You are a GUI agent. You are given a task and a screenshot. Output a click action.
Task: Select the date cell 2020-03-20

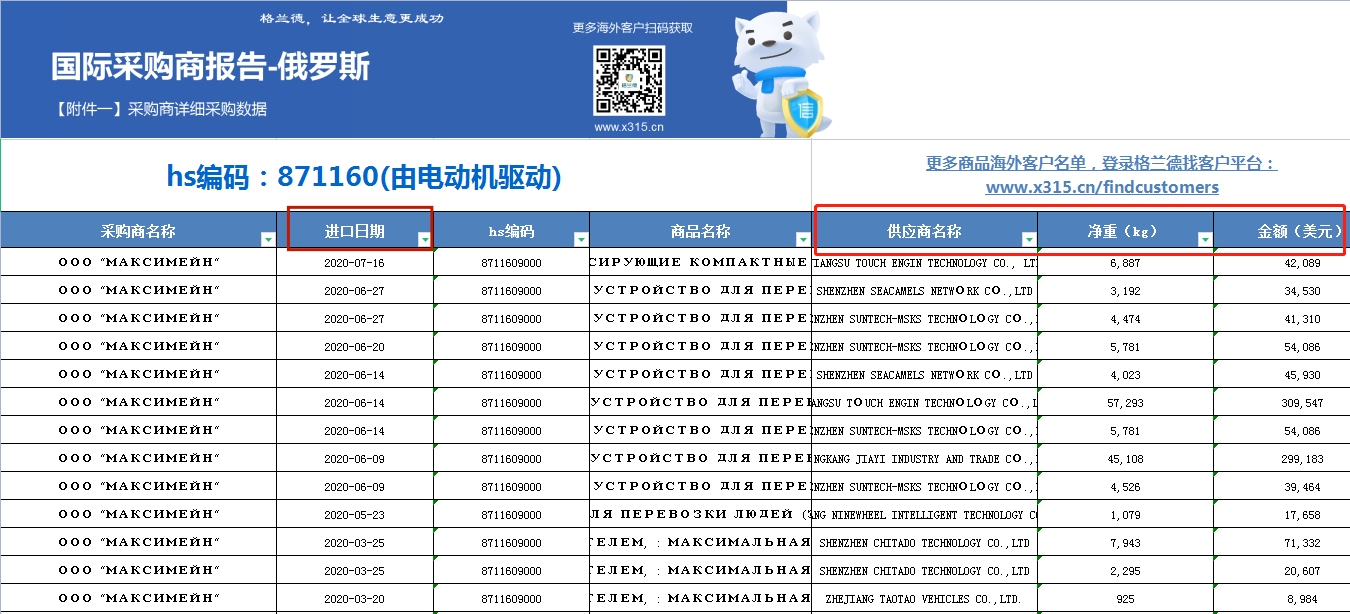click(355, 599)
